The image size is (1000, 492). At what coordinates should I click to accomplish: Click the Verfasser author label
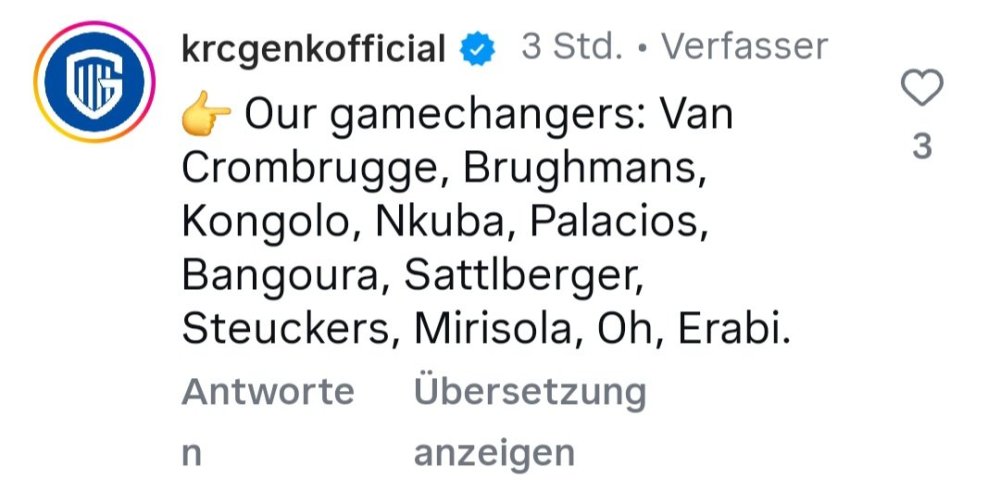click(745, 46)
